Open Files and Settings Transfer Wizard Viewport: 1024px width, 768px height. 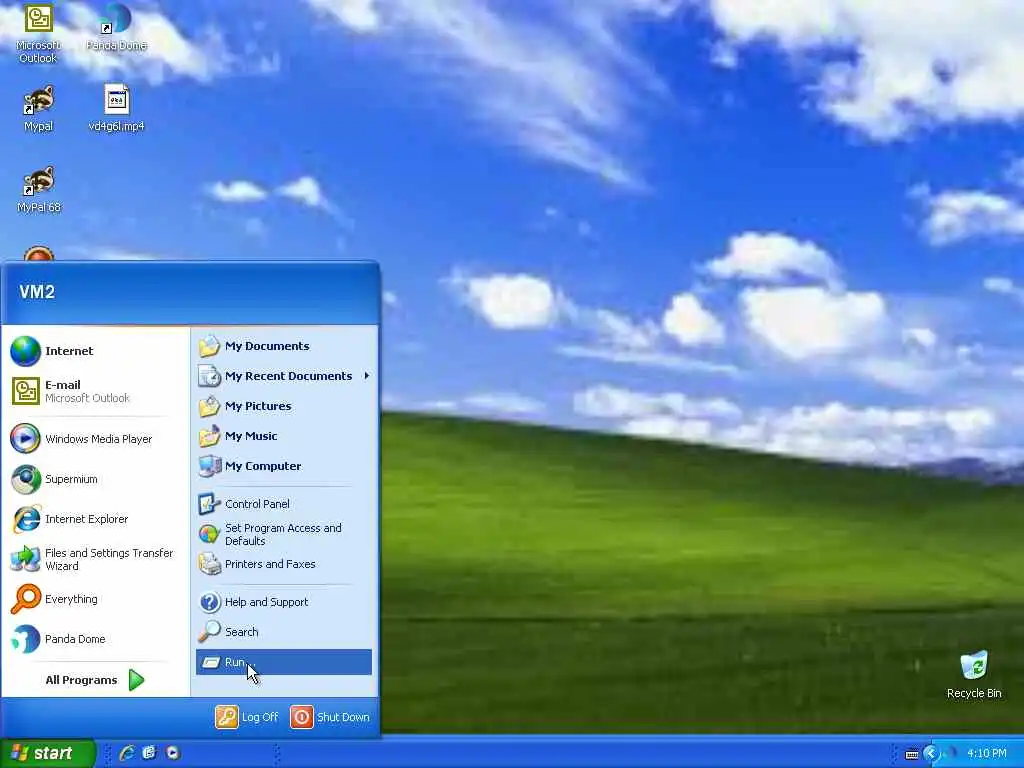click(x=95, y=559)
